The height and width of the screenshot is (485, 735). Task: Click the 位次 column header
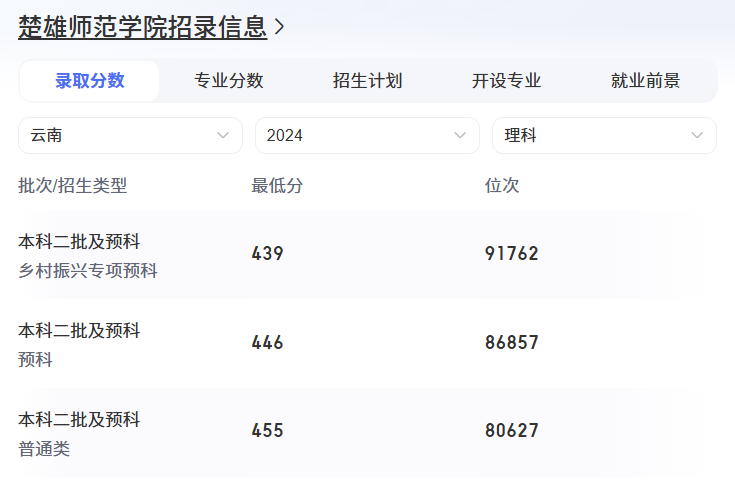[502, 186]
